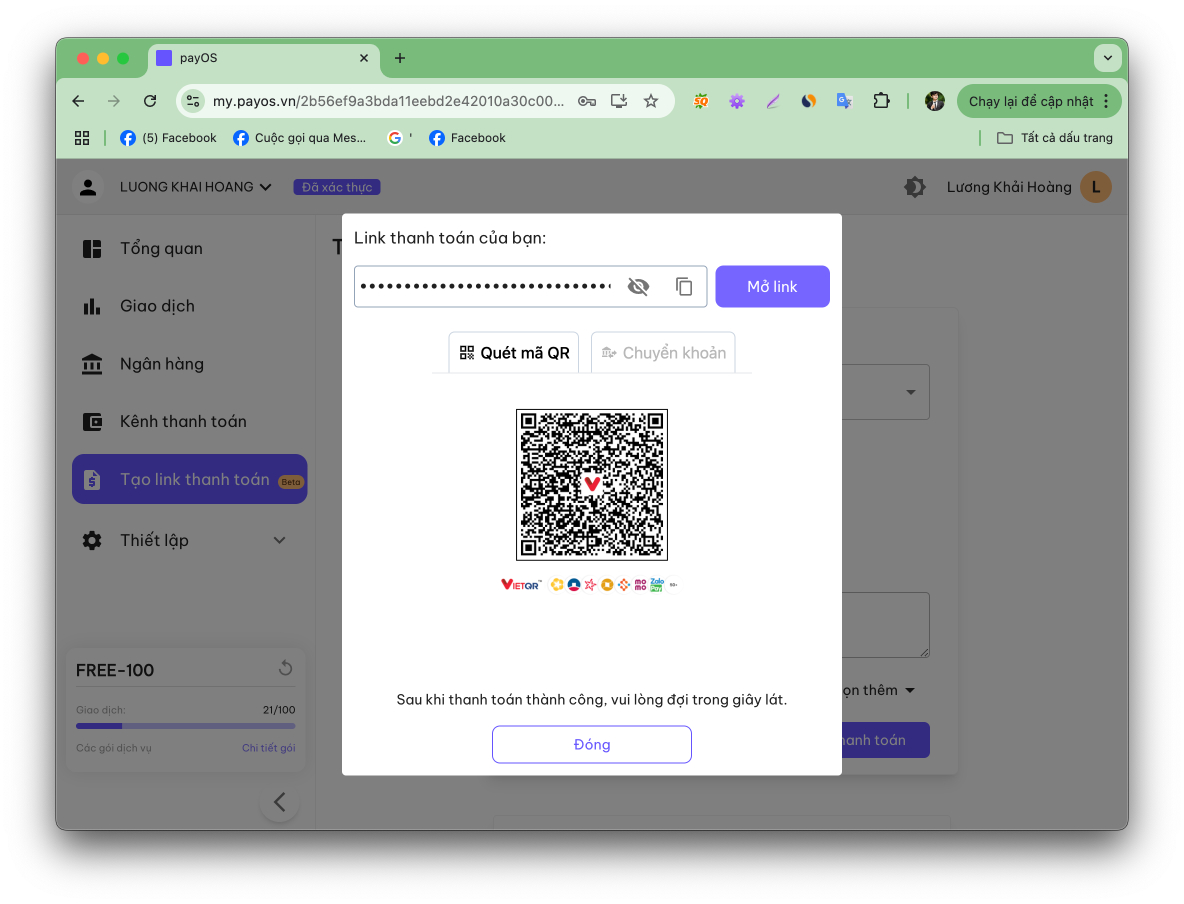The width and height of the screenshot is (1184, 904).
Task: Open the Extensions puzzle icon
Action: (880, 101)
